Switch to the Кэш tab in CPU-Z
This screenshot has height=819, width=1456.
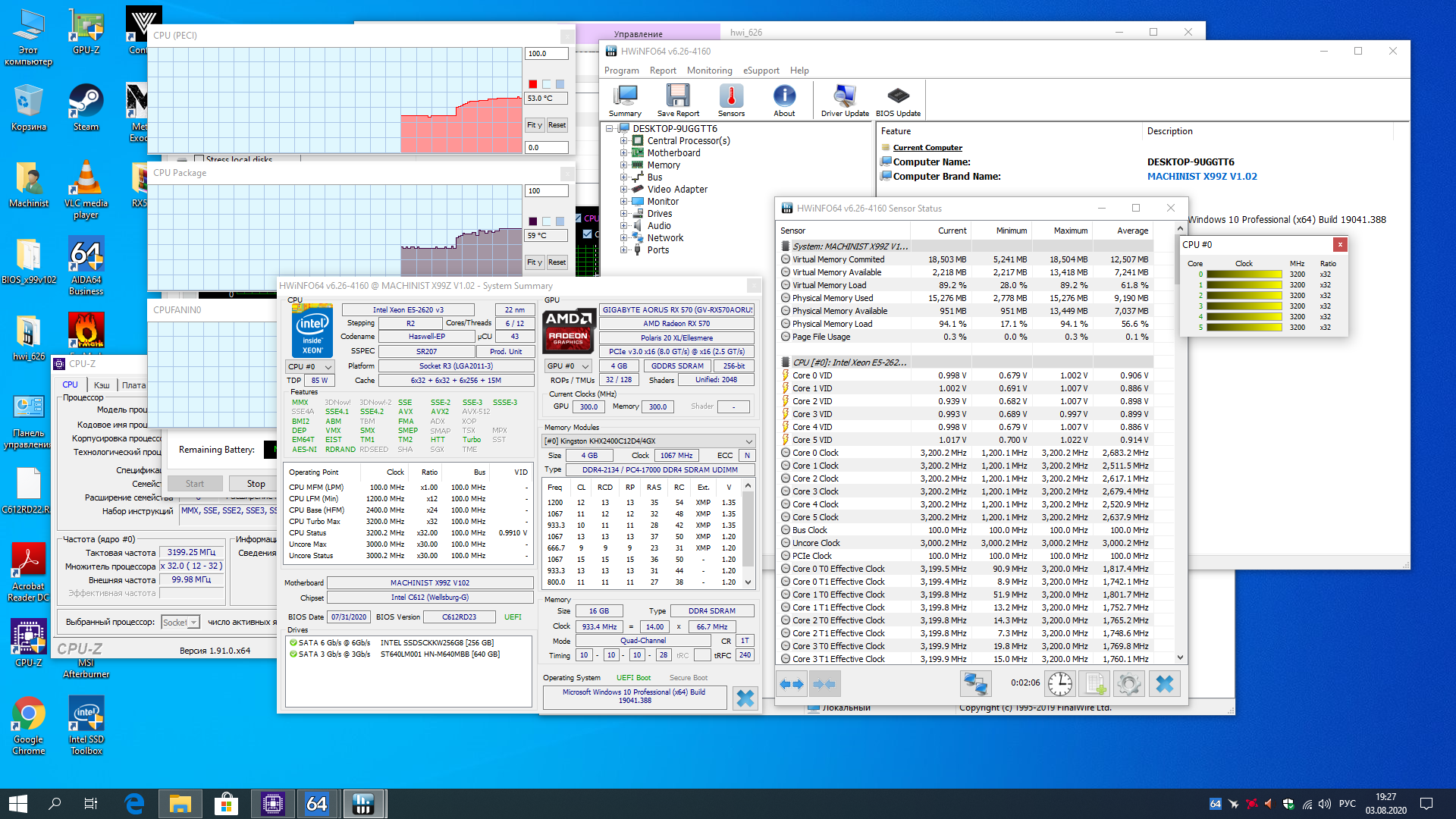[102, 385]
